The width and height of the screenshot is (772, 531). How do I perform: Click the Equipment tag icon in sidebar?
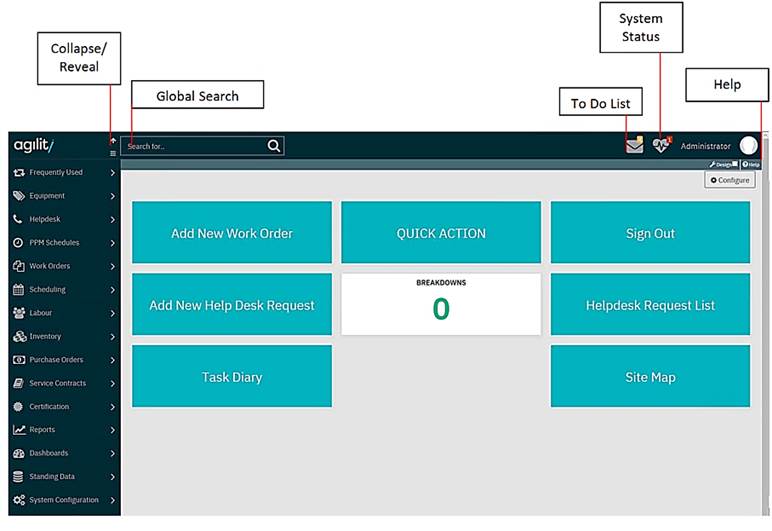(19, 196)
